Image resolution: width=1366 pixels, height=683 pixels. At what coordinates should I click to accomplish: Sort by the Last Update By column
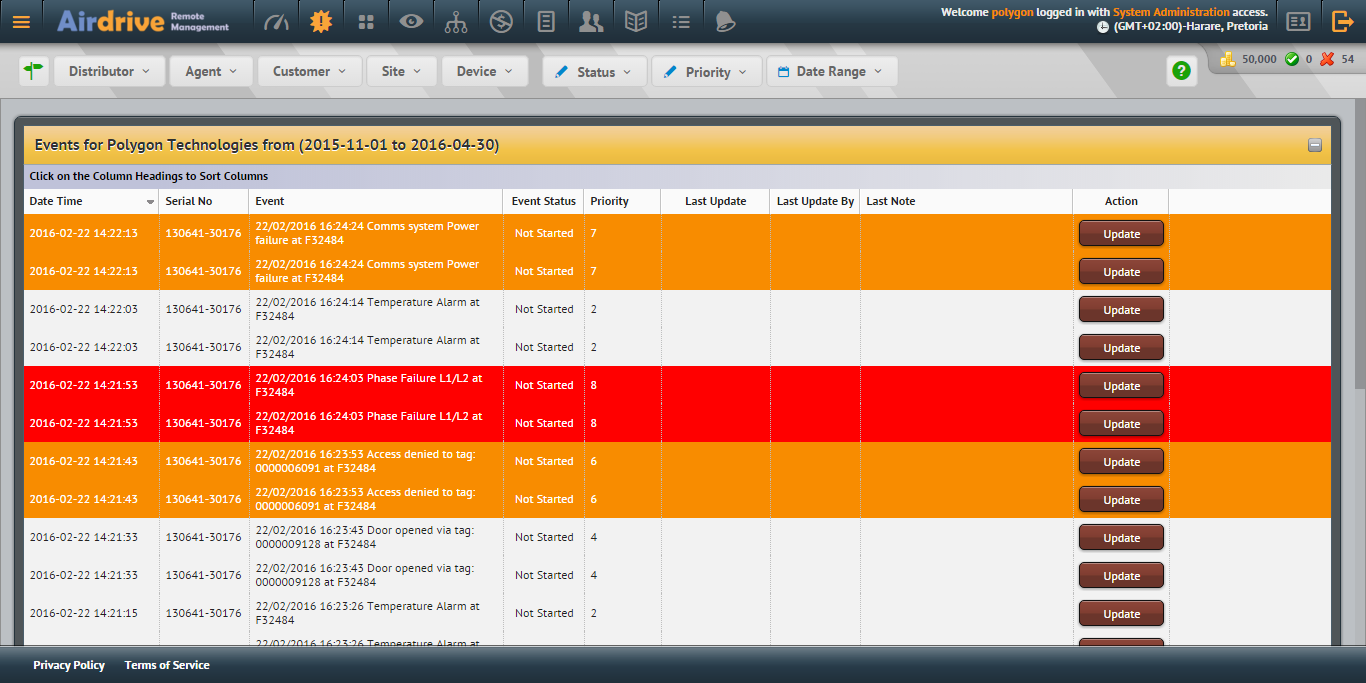click(x=815, y=201)
